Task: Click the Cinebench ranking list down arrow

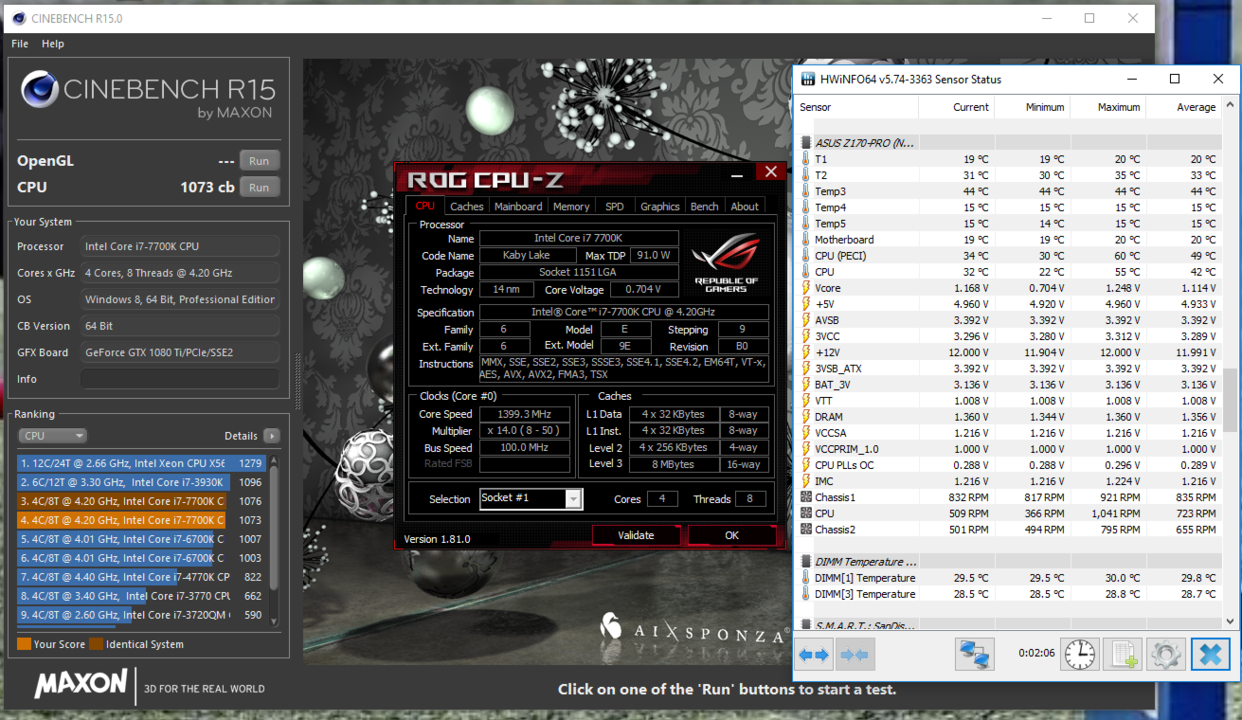Action: [x=274, y=620]
